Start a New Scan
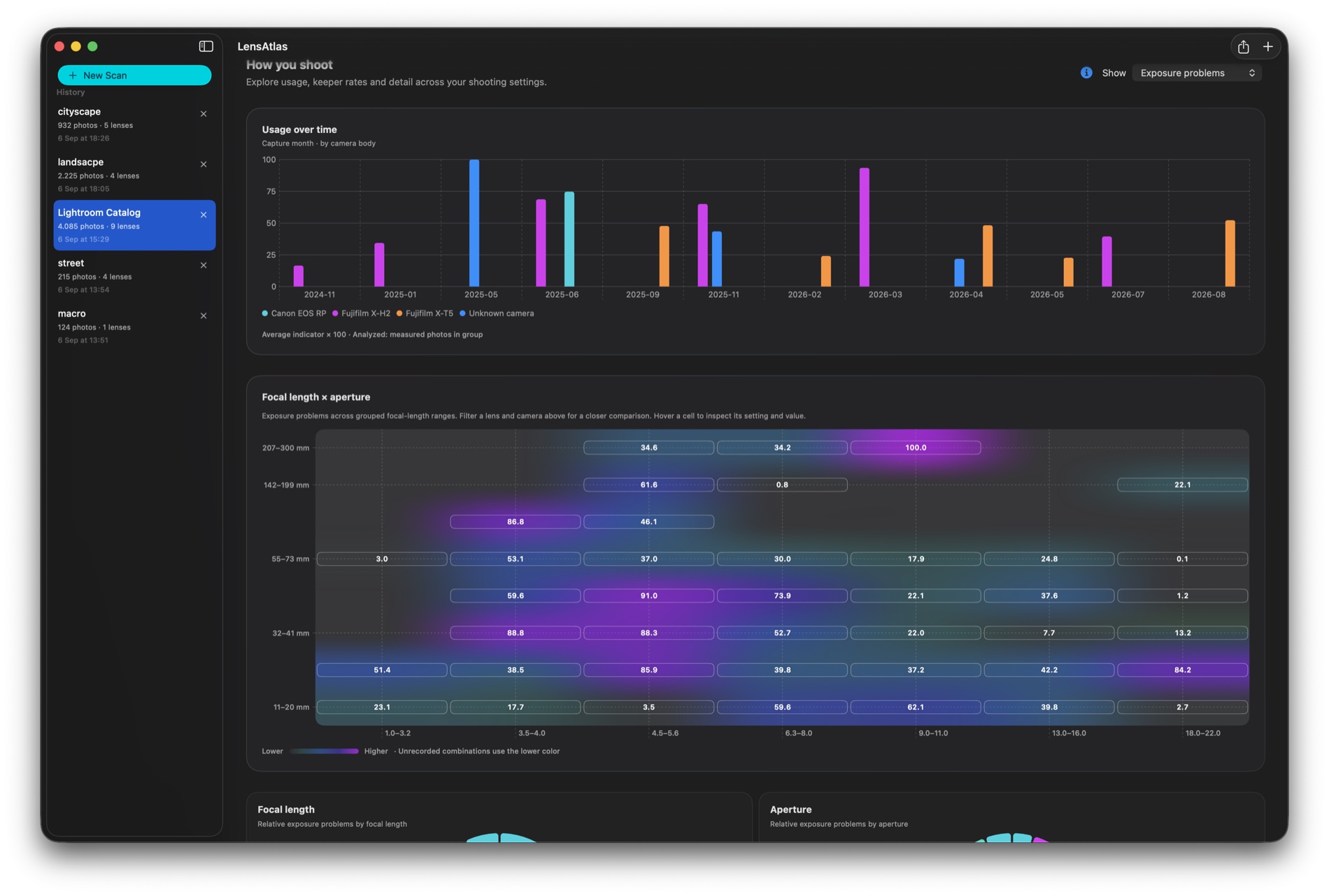 pos(134,75)
